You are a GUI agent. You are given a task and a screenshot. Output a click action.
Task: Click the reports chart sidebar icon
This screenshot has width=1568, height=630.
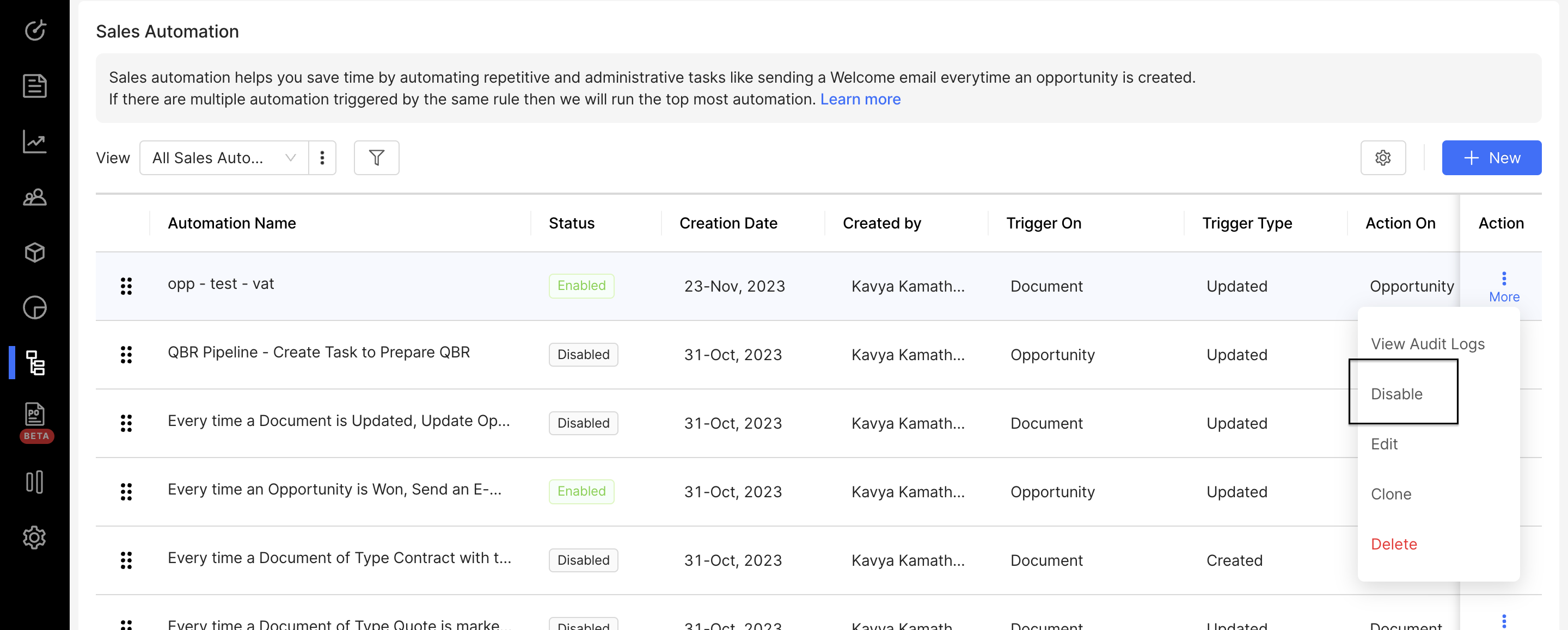pos(35,141)
